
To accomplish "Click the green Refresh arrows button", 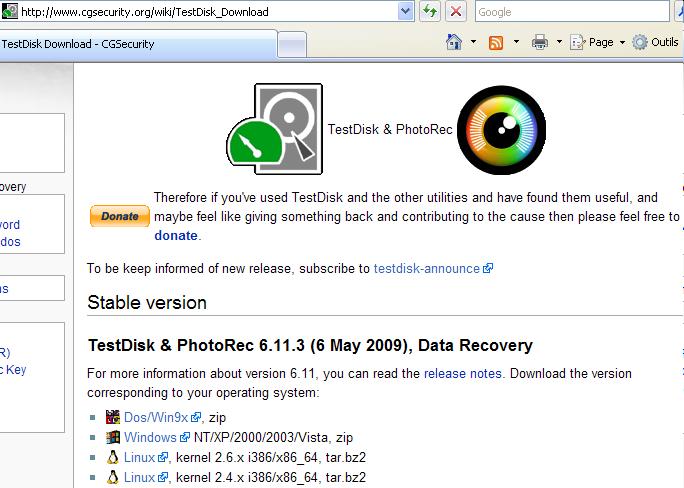I will click(x=430, y=11).
